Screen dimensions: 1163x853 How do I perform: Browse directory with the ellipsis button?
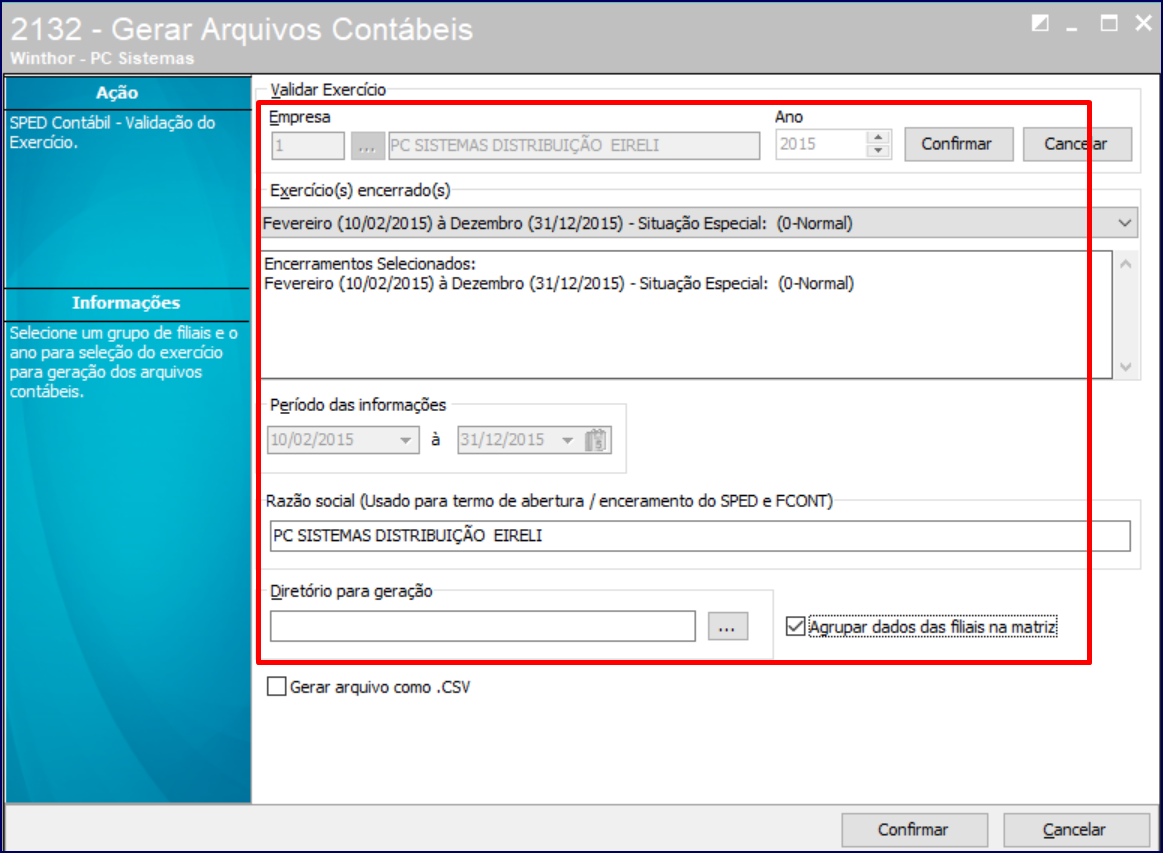point(728,626)
